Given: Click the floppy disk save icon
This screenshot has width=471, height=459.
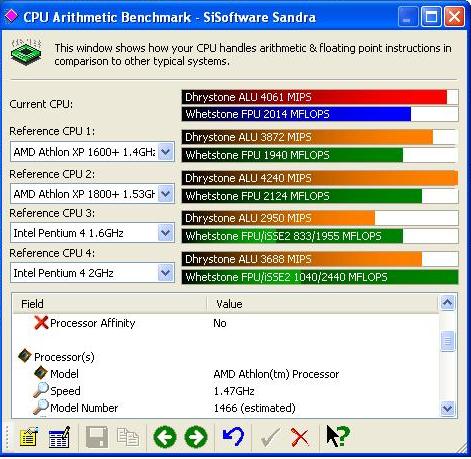Looking at the screenshot, I should [97, 437].
